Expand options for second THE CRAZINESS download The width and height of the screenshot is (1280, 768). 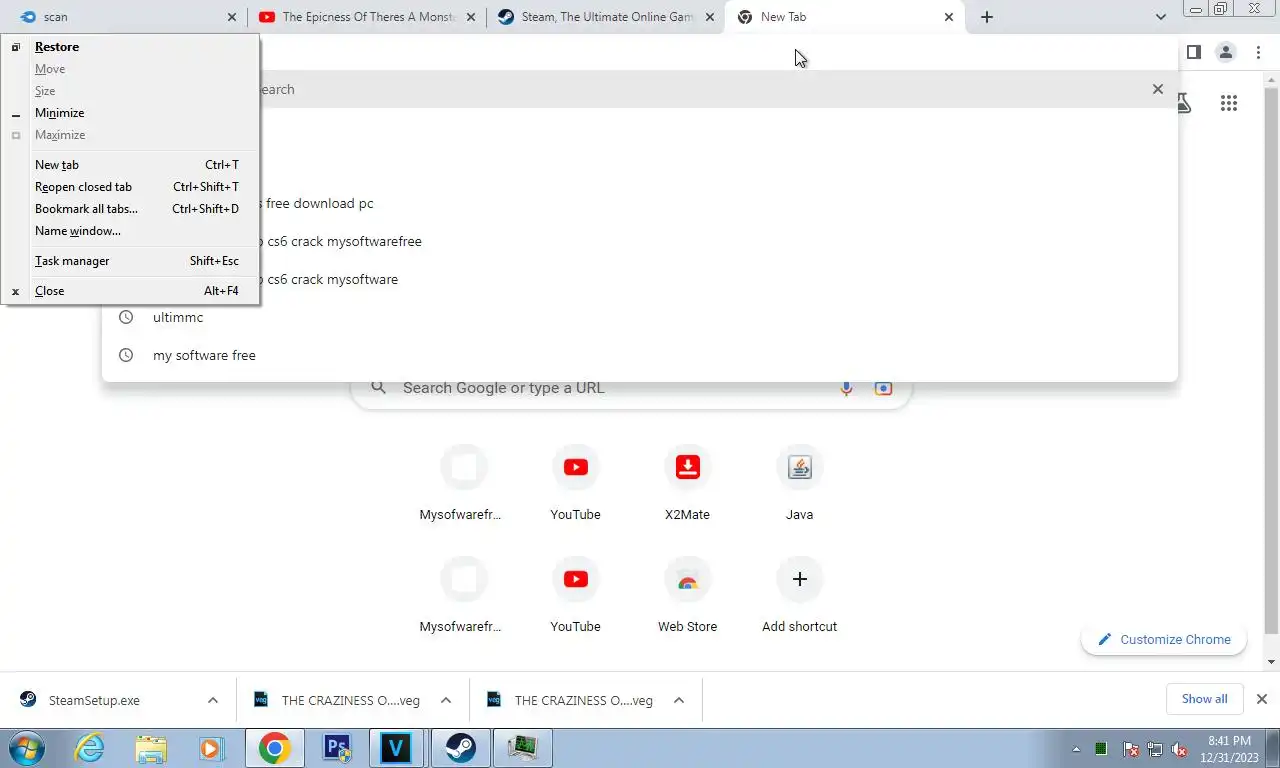tap(679, 700)
